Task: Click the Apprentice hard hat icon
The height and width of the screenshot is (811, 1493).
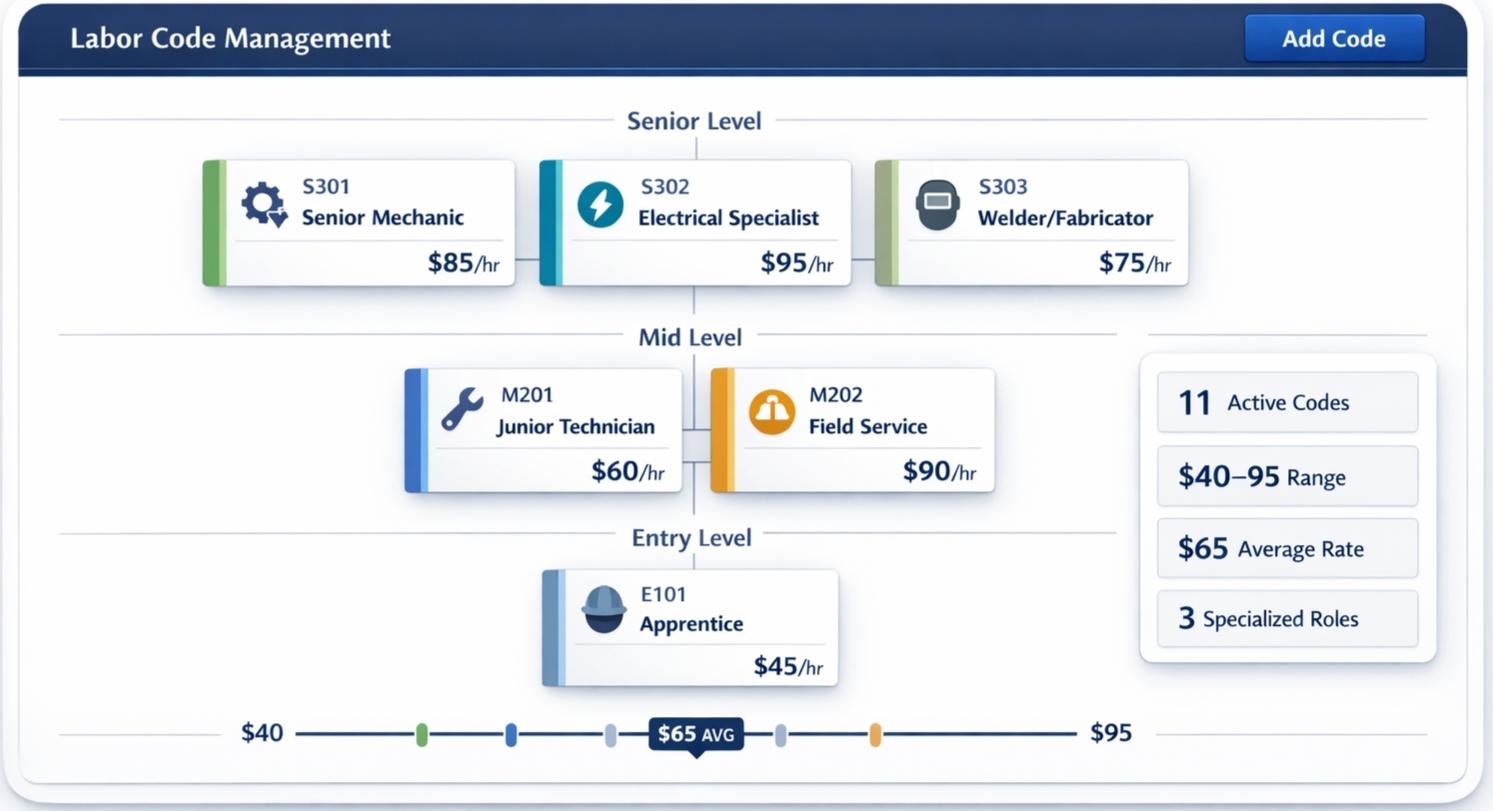Action: (x=604, y=608)
